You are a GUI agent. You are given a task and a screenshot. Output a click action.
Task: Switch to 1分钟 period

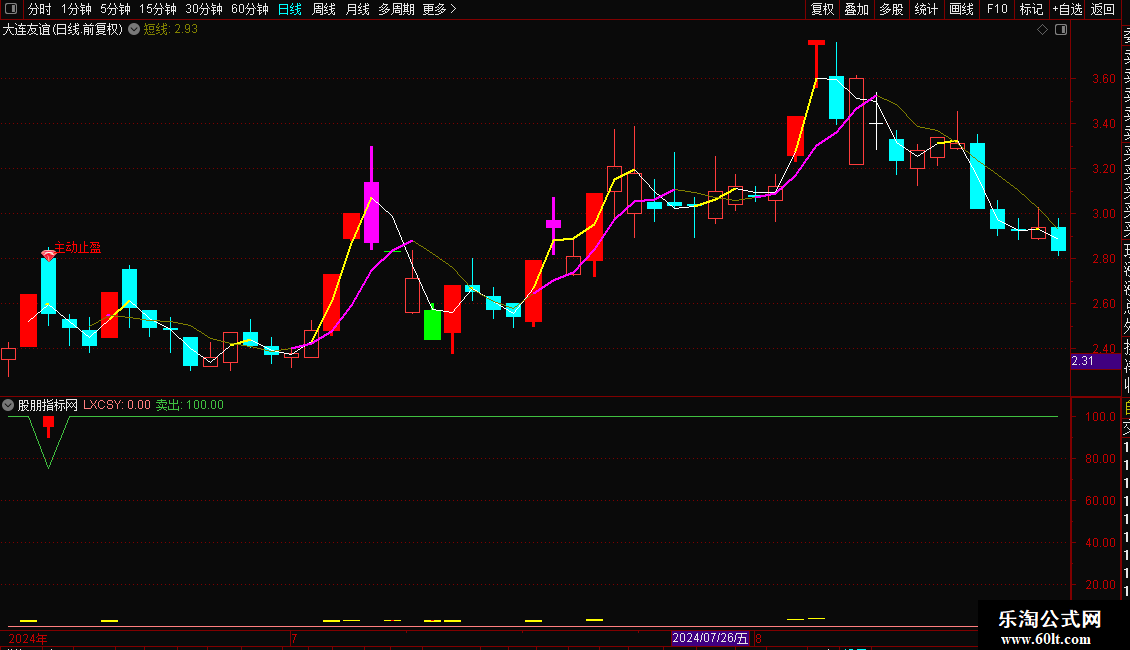[x=76, y=9]
